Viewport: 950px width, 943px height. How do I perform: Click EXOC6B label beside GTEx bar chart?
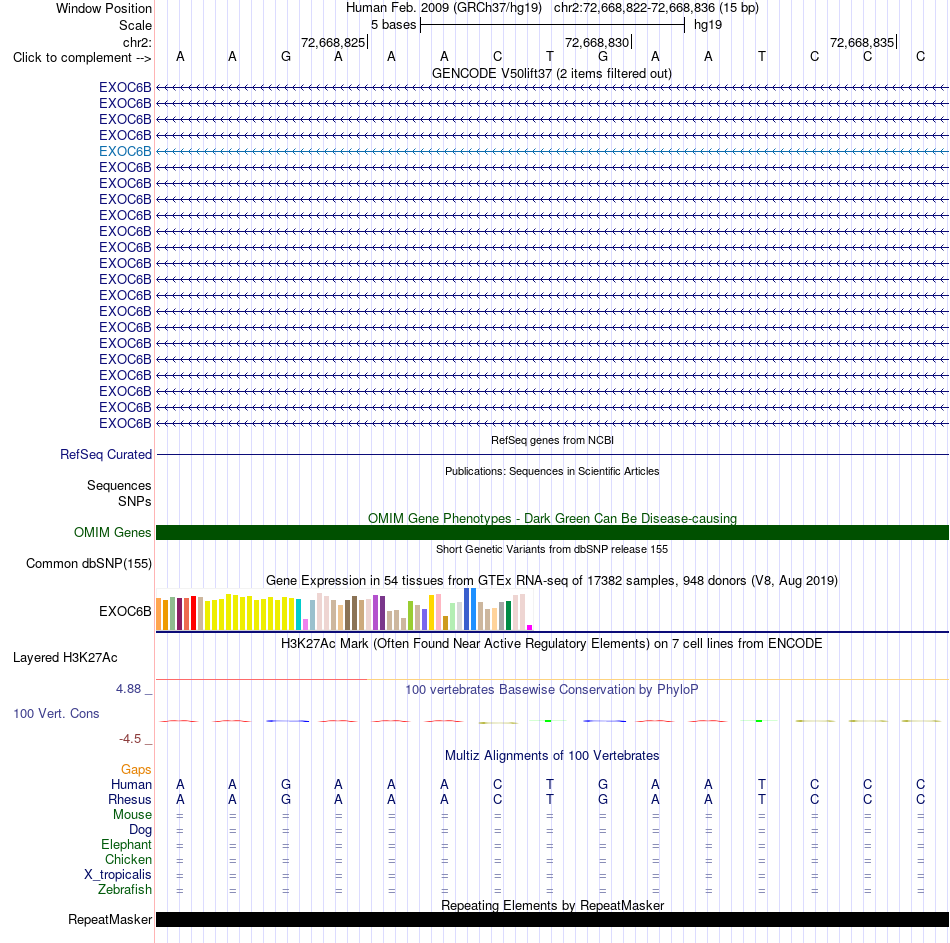[x=125, y=611]
